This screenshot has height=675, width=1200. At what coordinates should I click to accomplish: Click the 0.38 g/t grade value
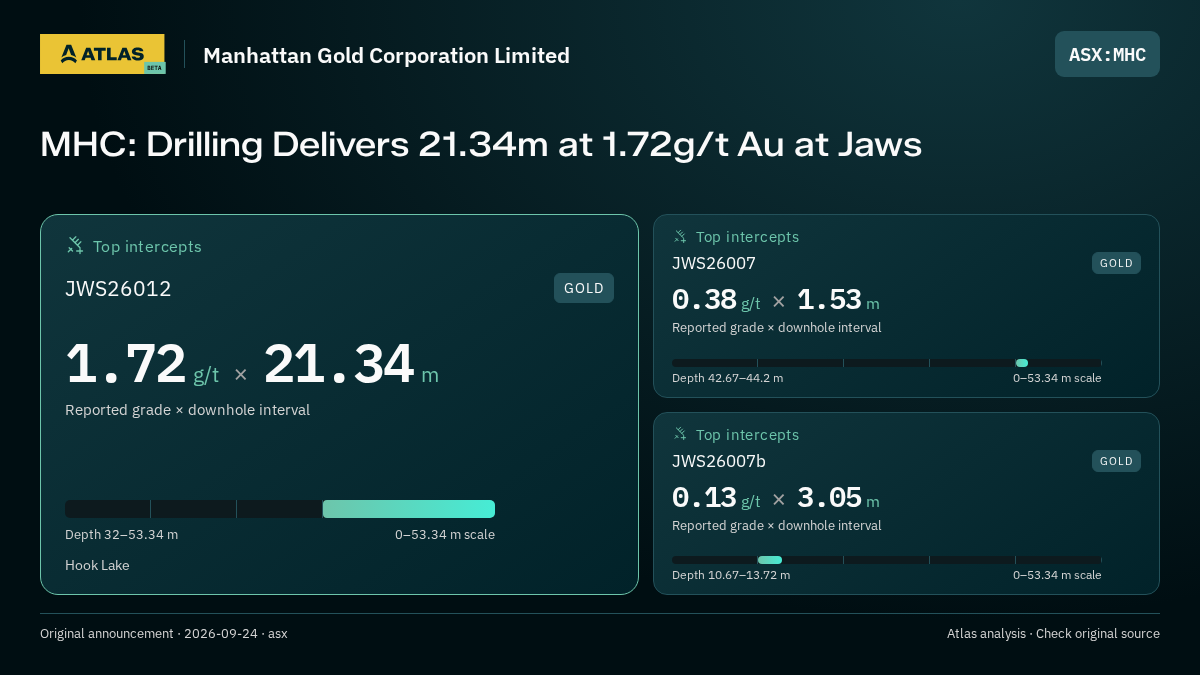point(716,299)
